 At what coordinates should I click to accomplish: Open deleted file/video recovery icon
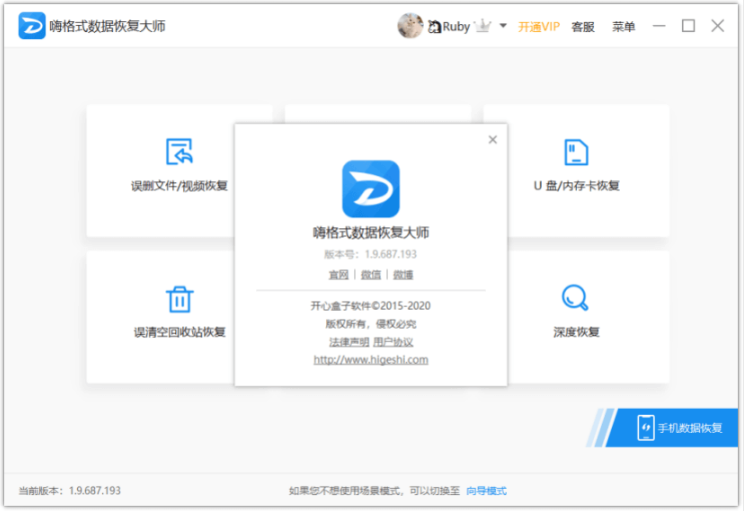pos(179,151)
